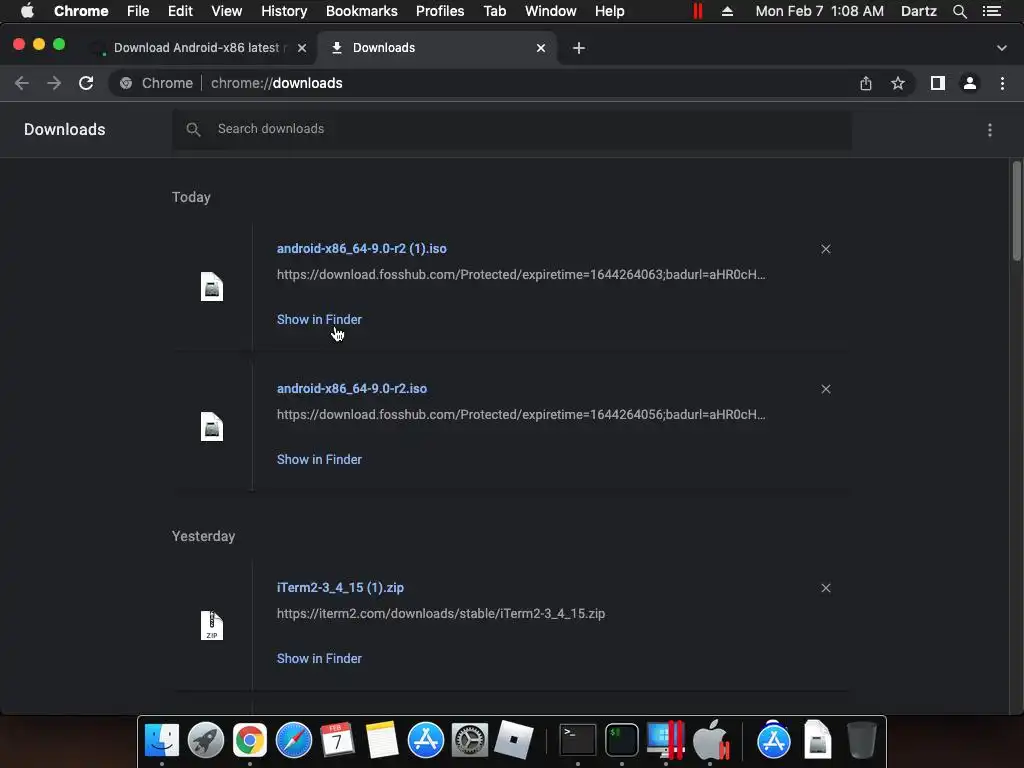This screenshot has width=1024, height=768.
Task: Open the android-x86_64-9.0-r2.iso file link
Action: coord(352,388)
